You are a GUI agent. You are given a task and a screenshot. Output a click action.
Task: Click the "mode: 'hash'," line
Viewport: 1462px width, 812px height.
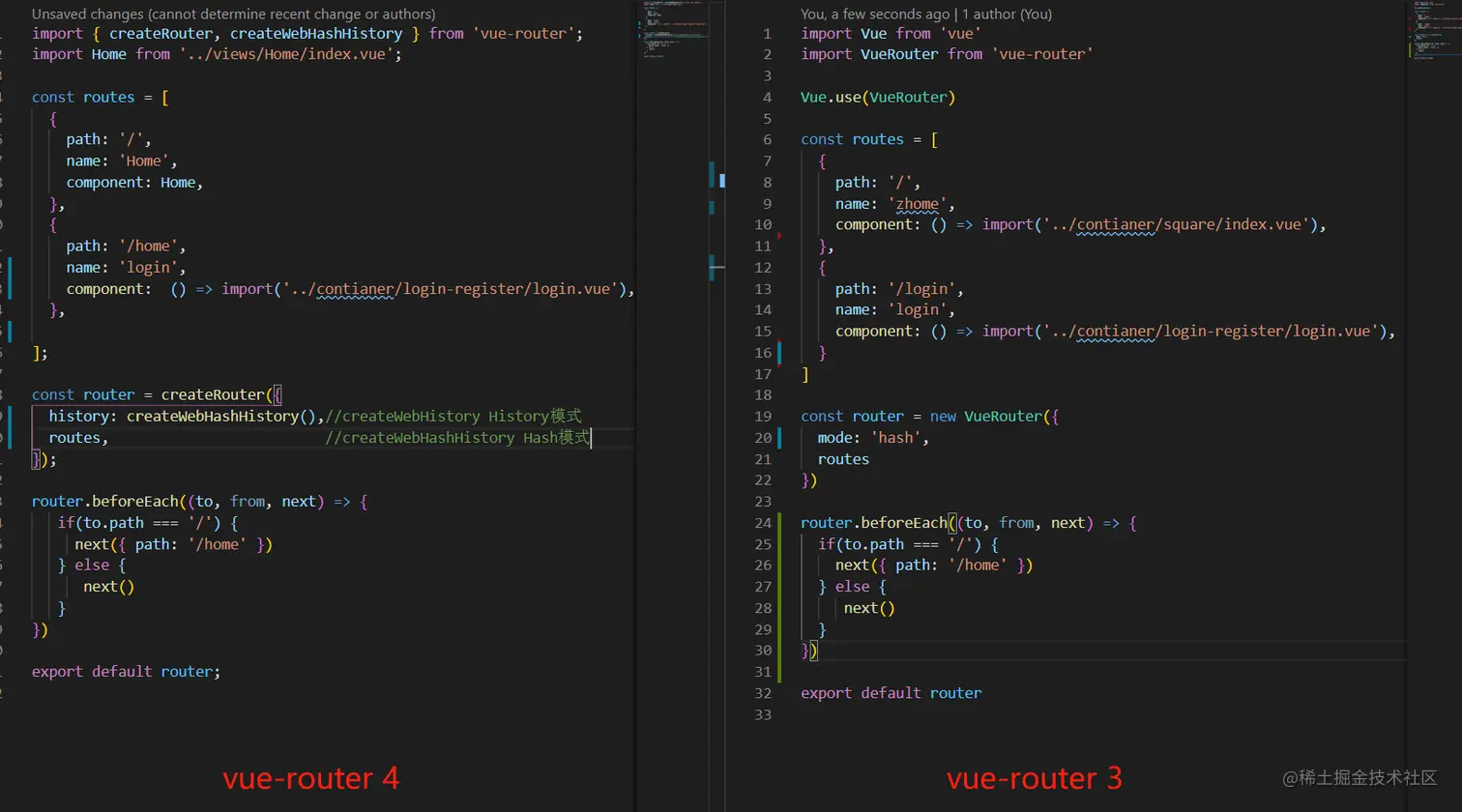874,437
